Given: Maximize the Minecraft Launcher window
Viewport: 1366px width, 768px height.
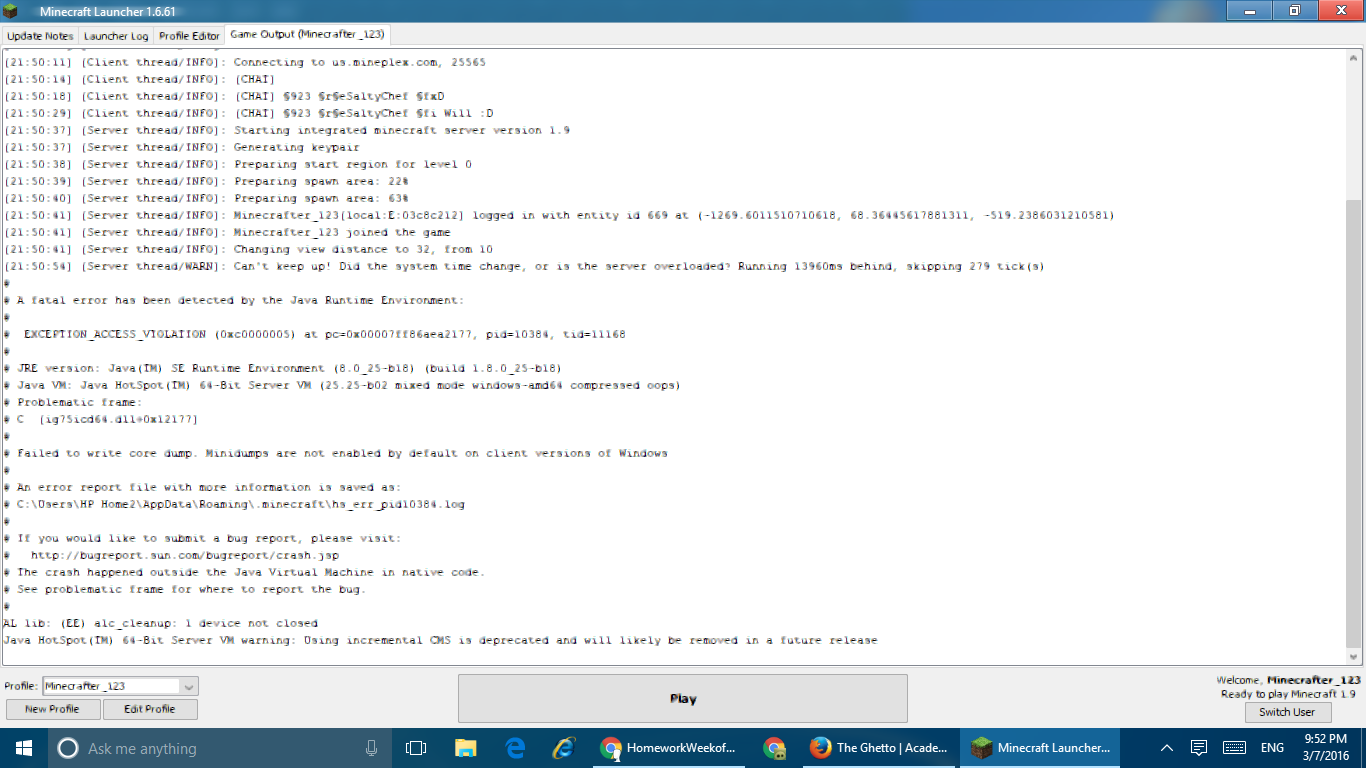Looking at the screenshot, I should (x=1294, y=10).
